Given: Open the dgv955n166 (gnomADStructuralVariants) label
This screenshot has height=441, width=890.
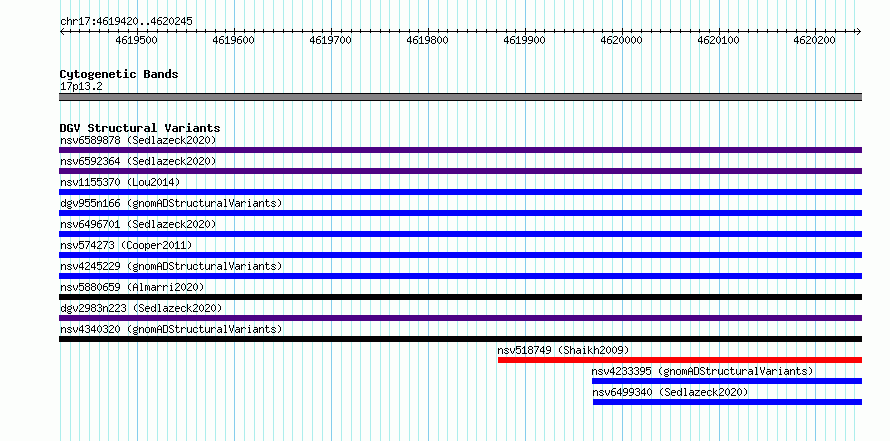Looking at the screenshot, I should click(171, 203).
